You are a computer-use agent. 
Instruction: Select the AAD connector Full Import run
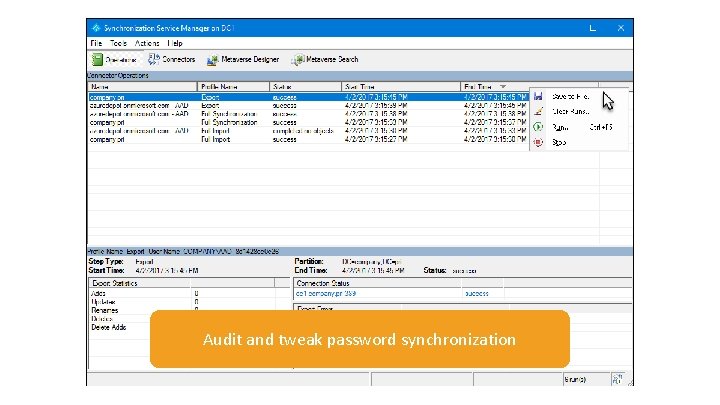click(x=309, y=131)
